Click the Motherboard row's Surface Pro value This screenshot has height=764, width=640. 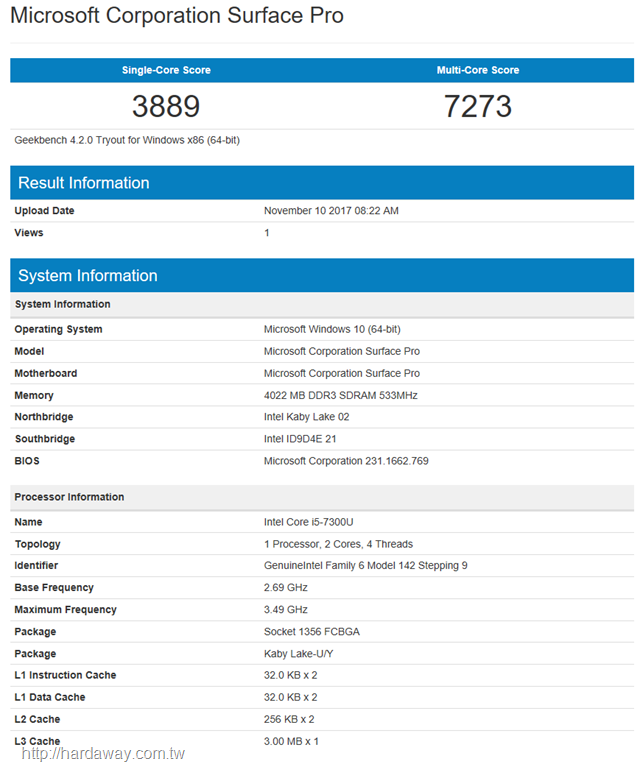pyautogui.click(x=342, y=373)
